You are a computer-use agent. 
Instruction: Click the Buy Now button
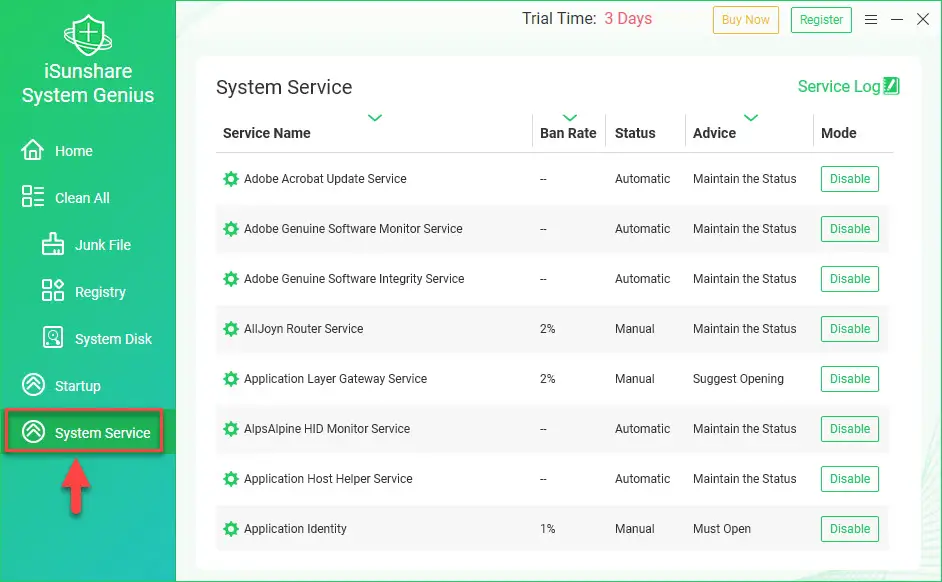coord(745,19)
